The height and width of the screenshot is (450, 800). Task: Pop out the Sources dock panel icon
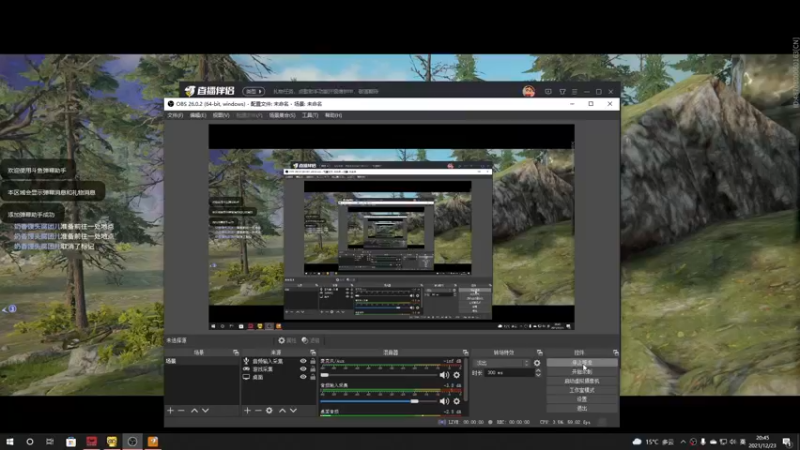(313, 353)
